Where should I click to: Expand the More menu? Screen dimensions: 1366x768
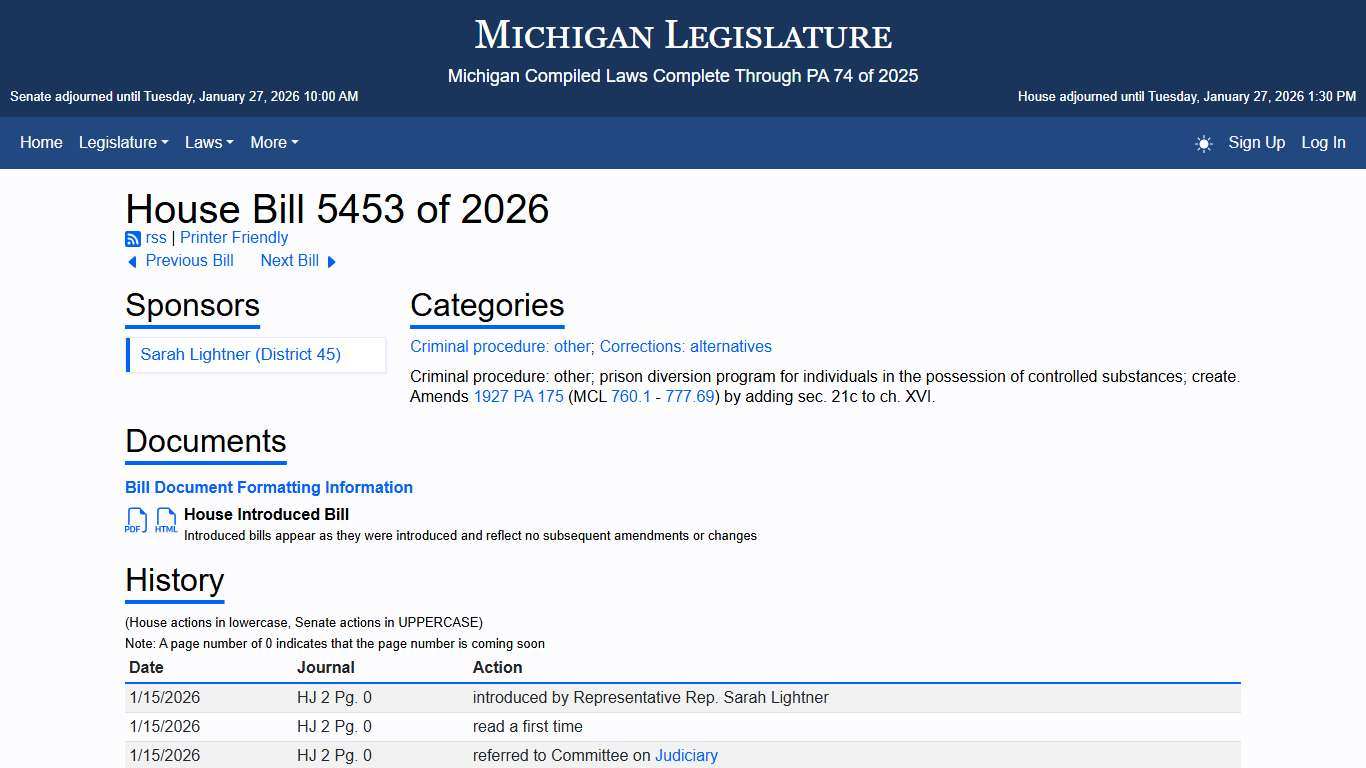(x=273, y=143)
